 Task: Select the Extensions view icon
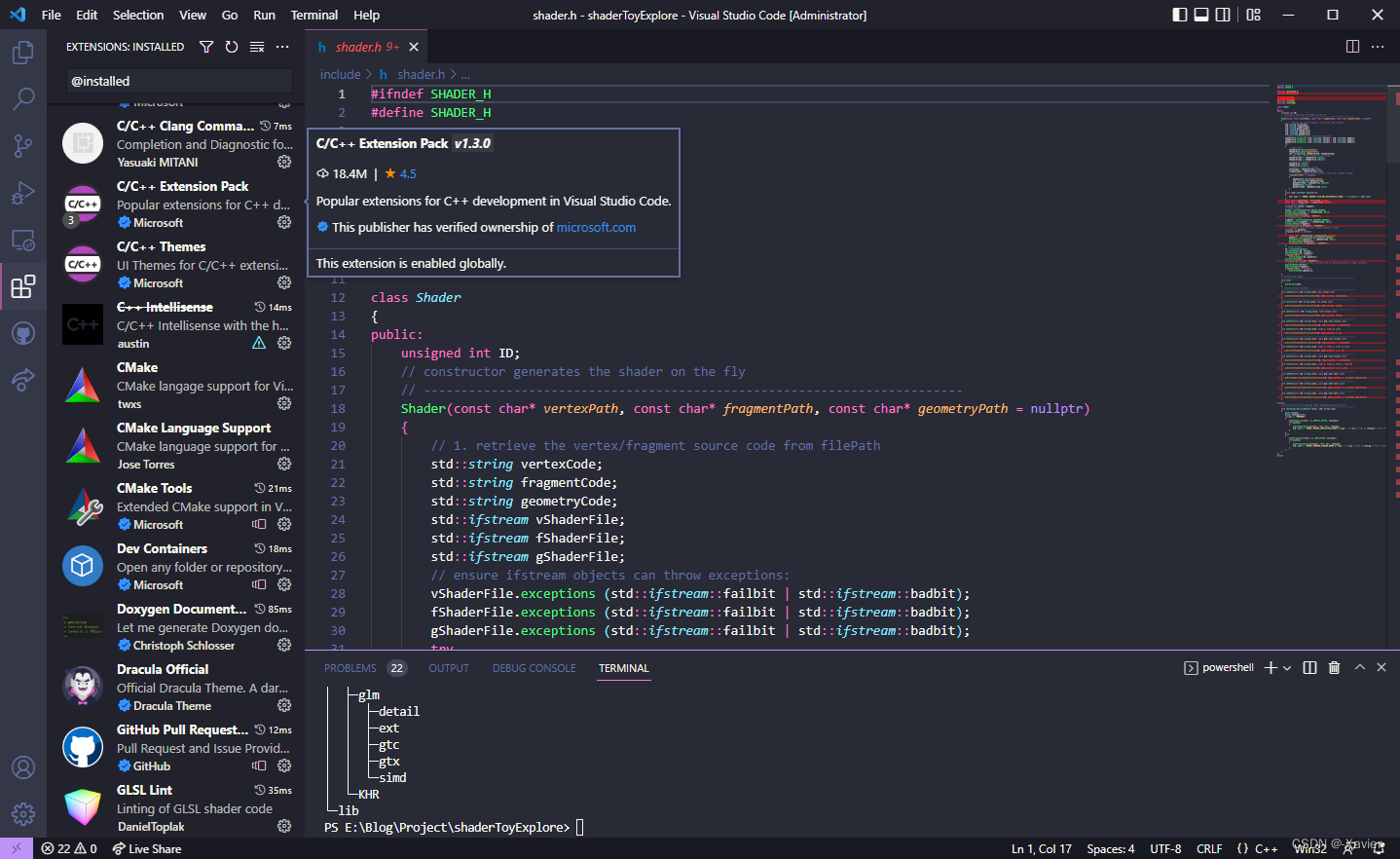(x=23, y=286)
